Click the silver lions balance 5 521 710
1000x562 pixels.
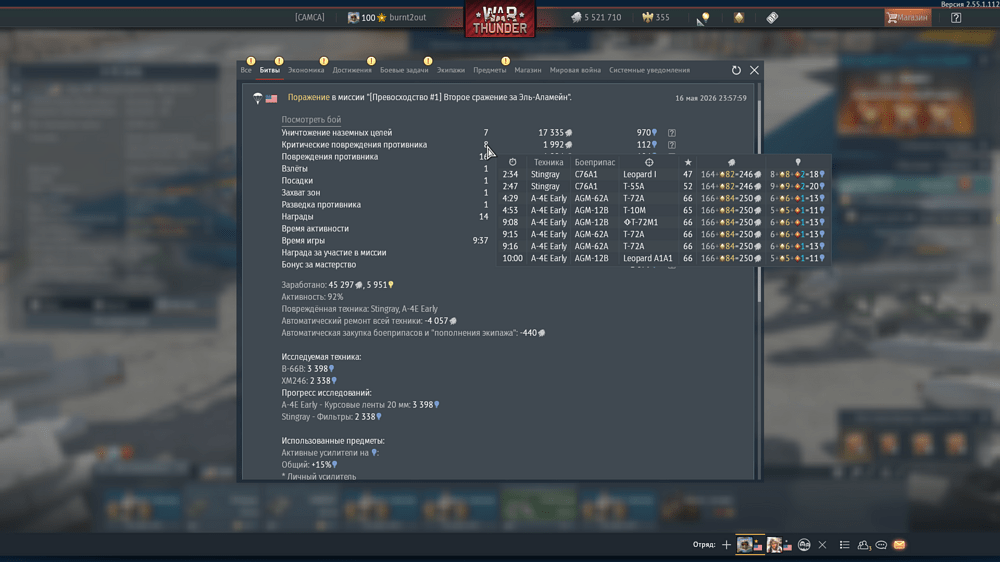click(596, 17)
